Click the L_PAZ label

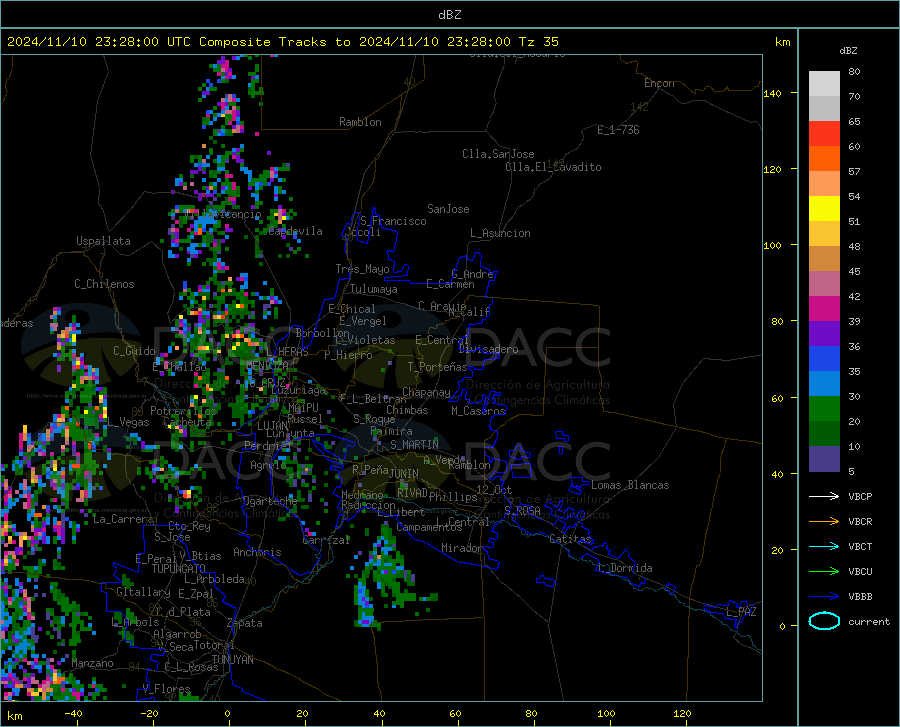[741, 612]
